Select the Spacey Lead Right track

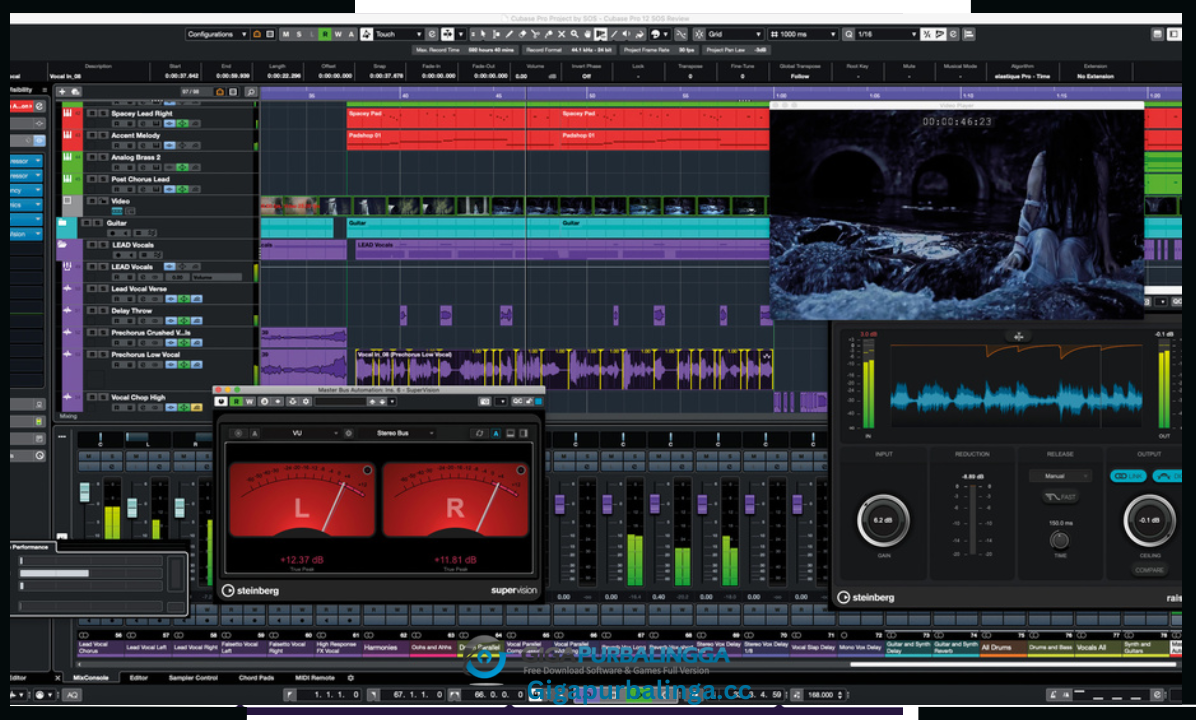(142, 113)
